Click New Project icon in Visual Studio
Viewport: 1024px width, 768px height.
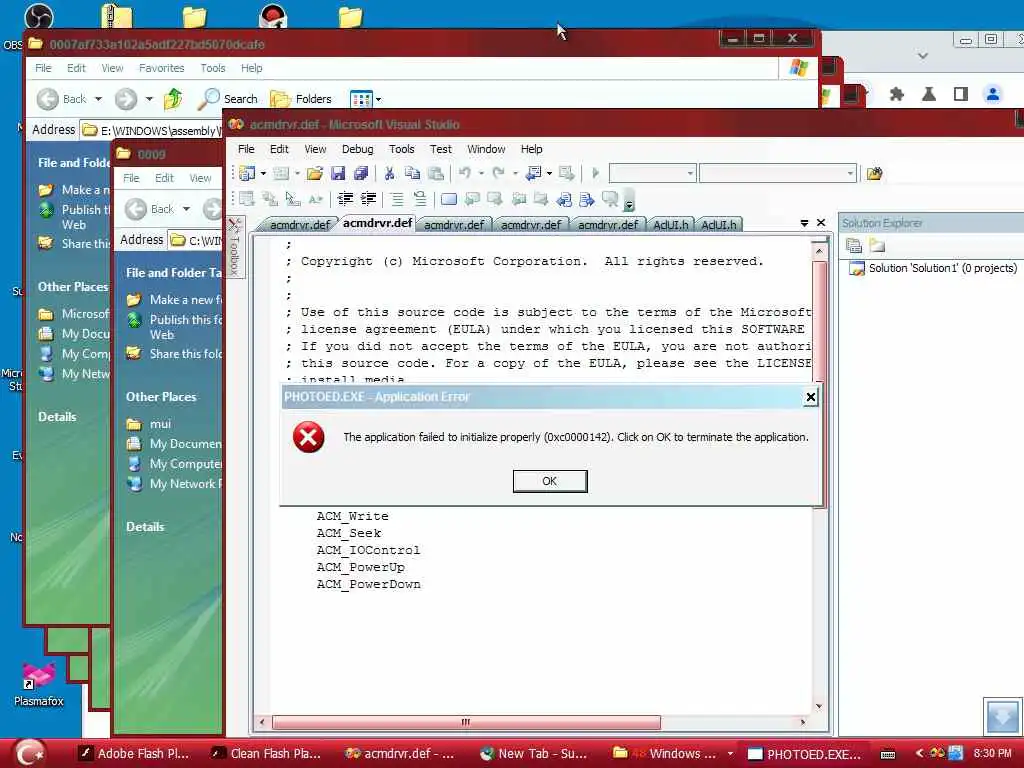tap(247, 173)
